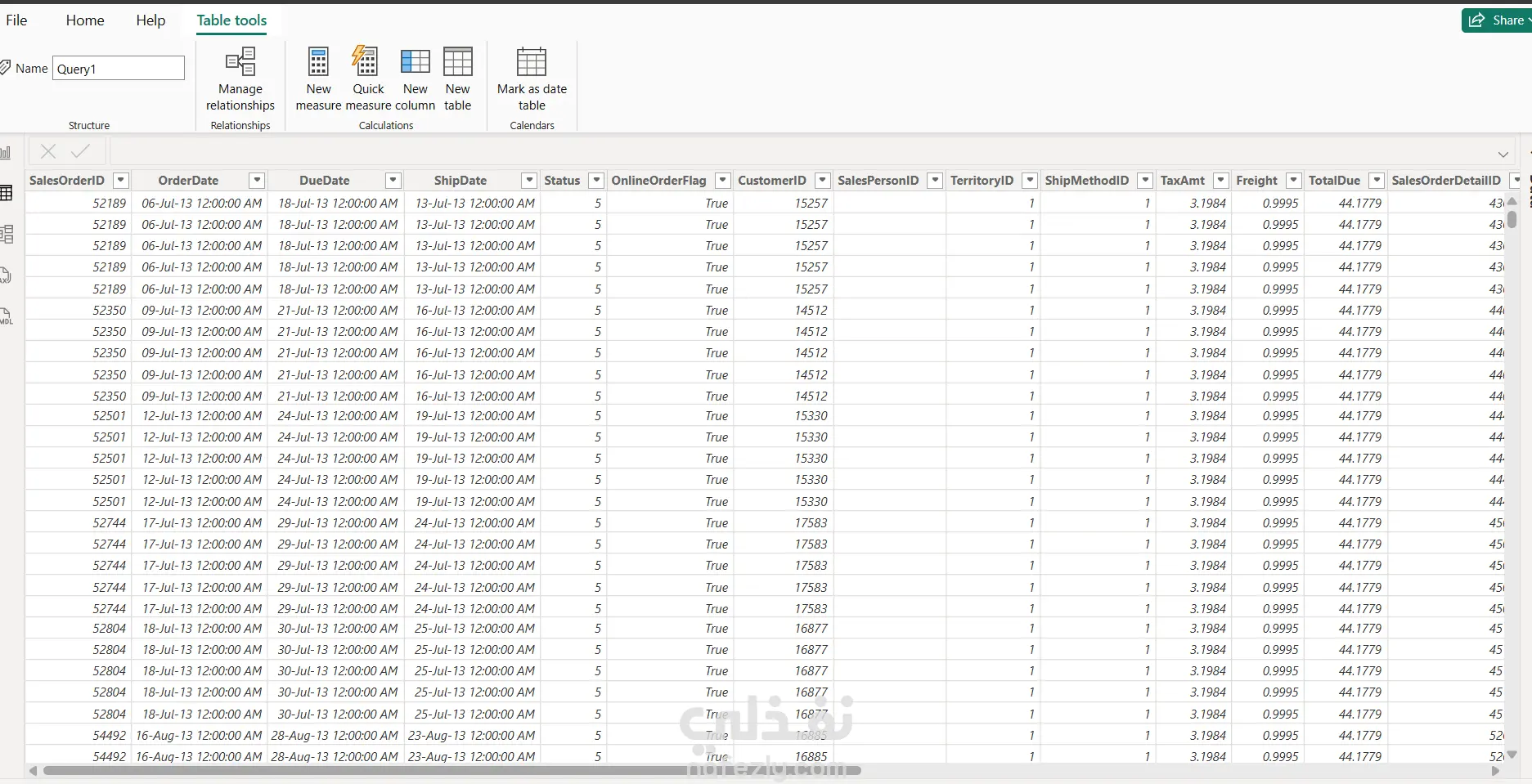Open DueDate column filter dropdown
This screenshot has height=784, width=1532.
(x=393, y=180)
